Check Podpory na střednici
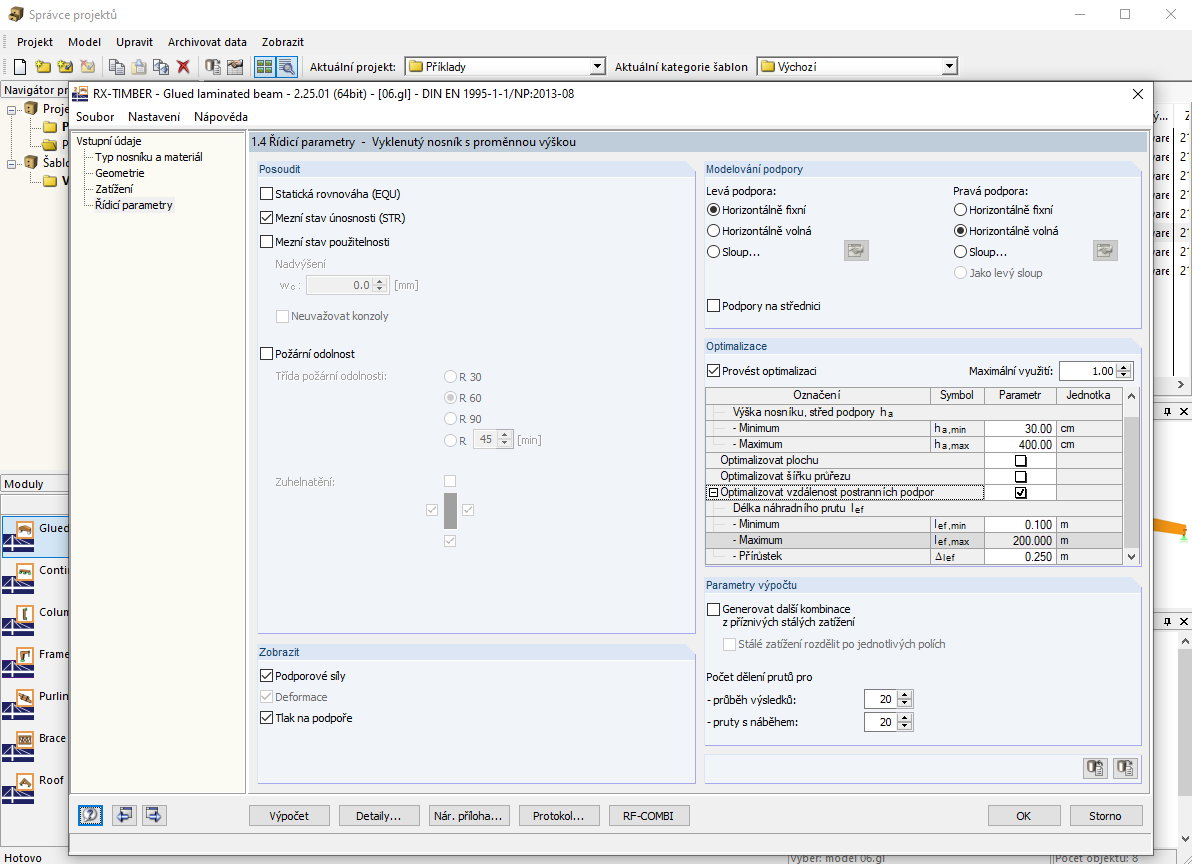Screen dimensions: 1192x864 pos(713,305)
